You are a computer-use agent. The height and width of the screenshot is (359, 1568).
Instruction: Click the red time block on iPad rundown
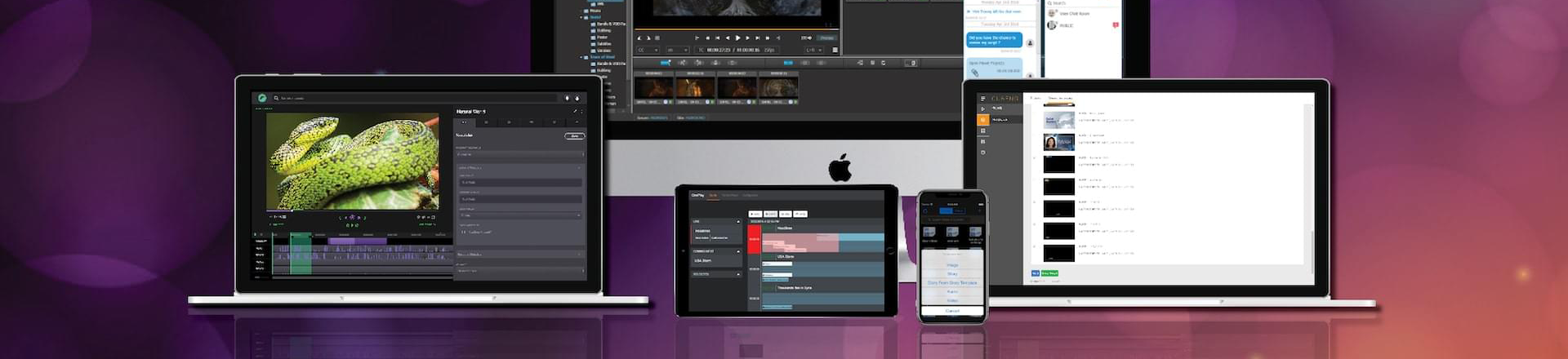click(x=755, y=239)
